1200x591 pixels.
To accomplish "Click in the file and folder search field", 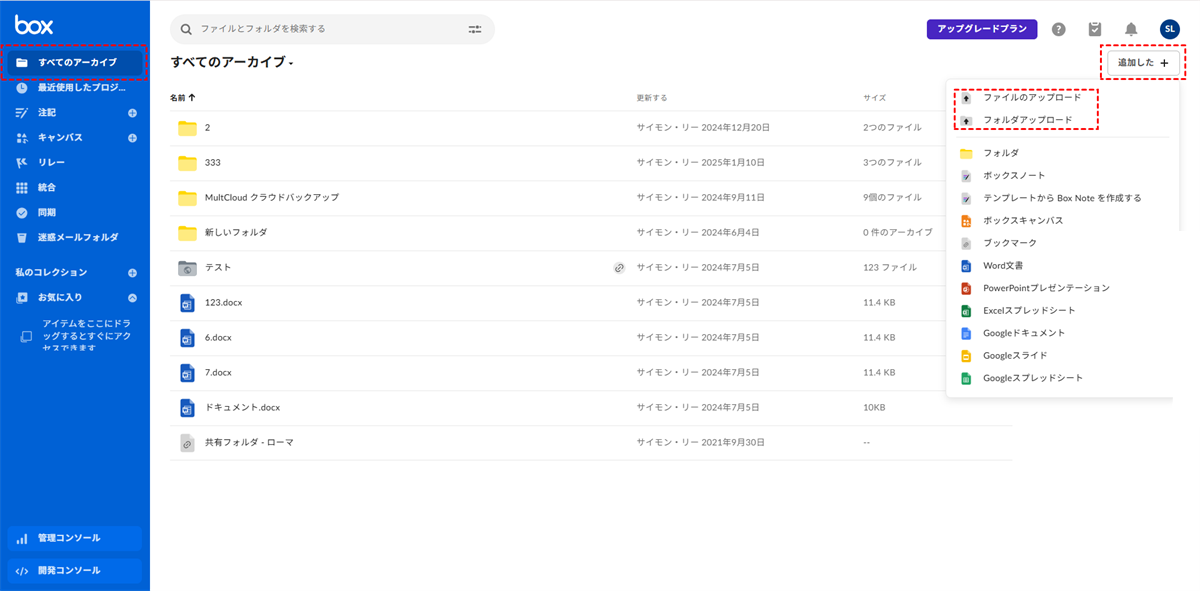I will click(x=320, y=29).
